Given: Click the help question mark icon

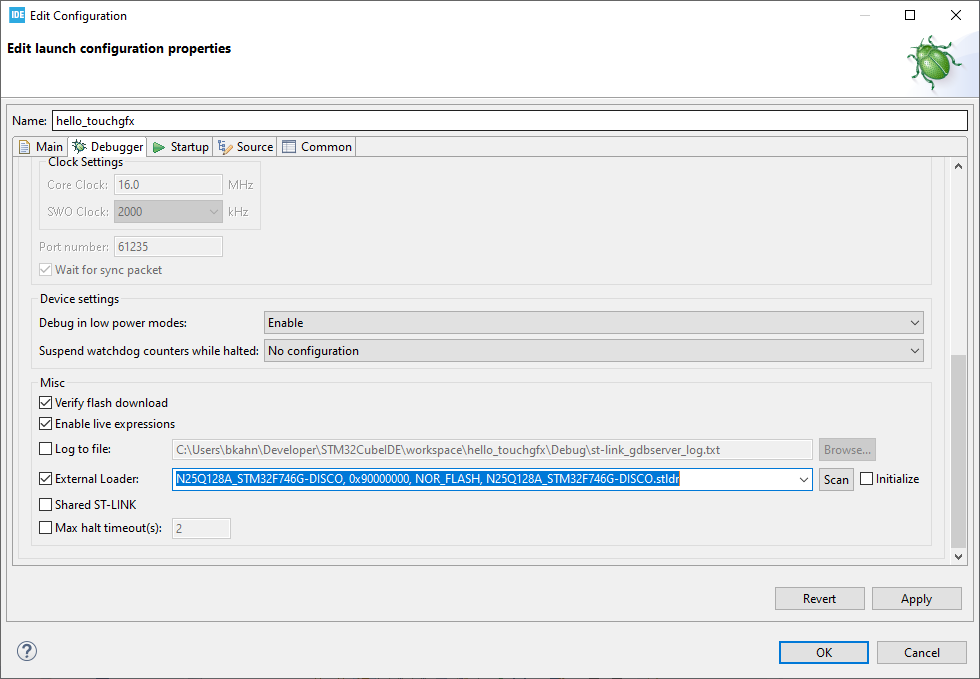Looking at the screenshot, I should click(x=26, y=652).
